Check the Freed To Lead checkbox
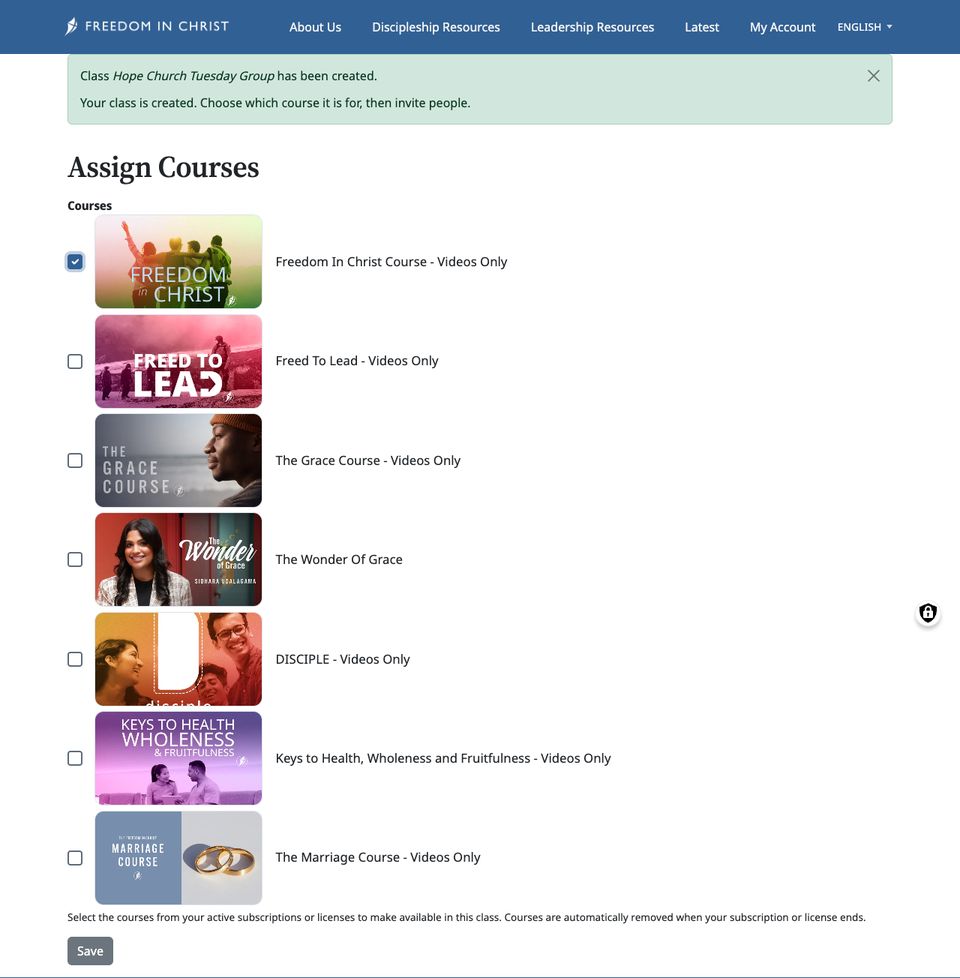The width and height of the screenshot is (960, 978). pos(75,361)
